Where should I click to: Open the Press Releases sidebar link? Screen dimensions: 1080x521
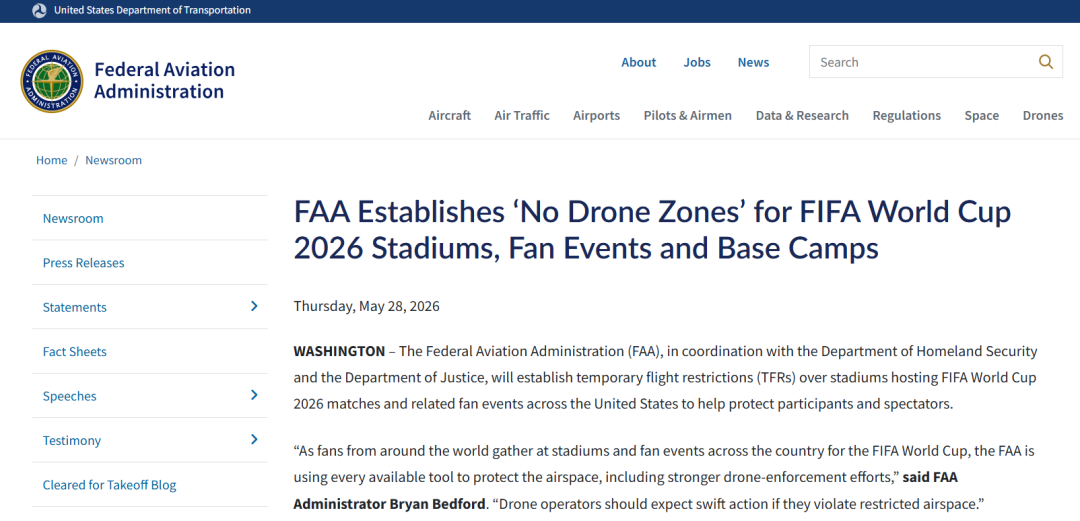(83, 263)
